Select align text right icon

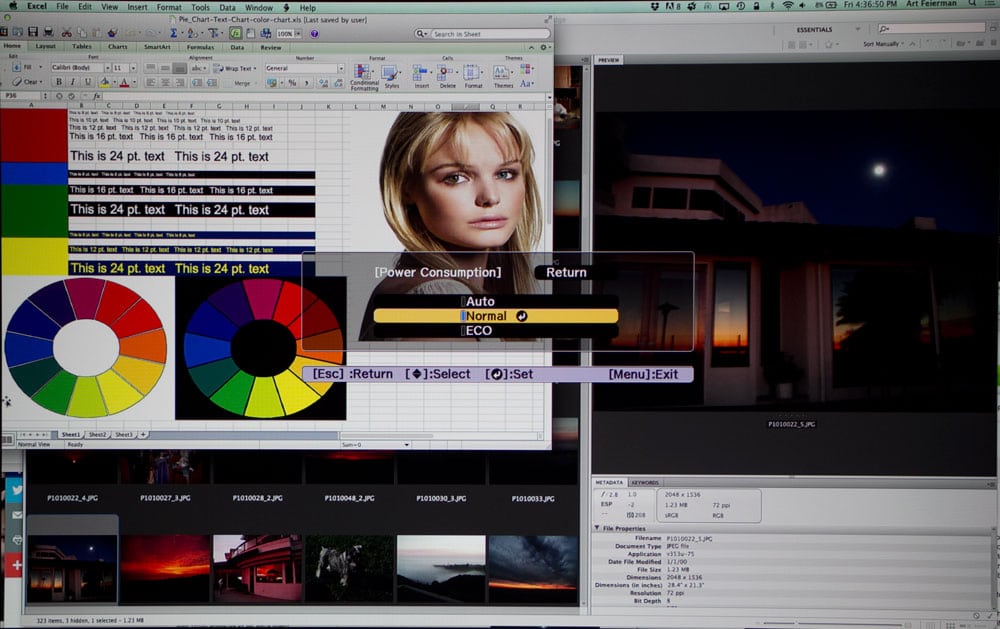180,82
